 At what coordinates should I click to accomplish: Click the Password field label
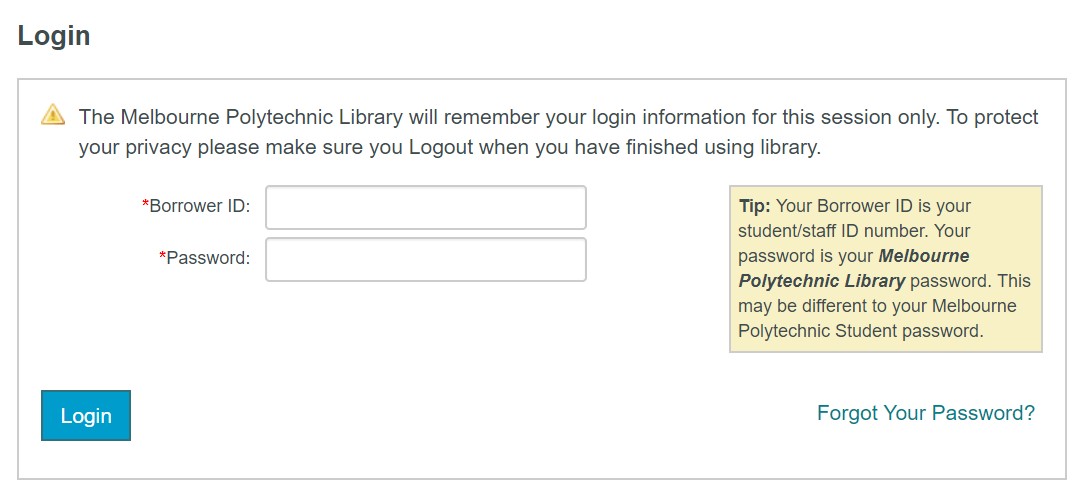208,258
